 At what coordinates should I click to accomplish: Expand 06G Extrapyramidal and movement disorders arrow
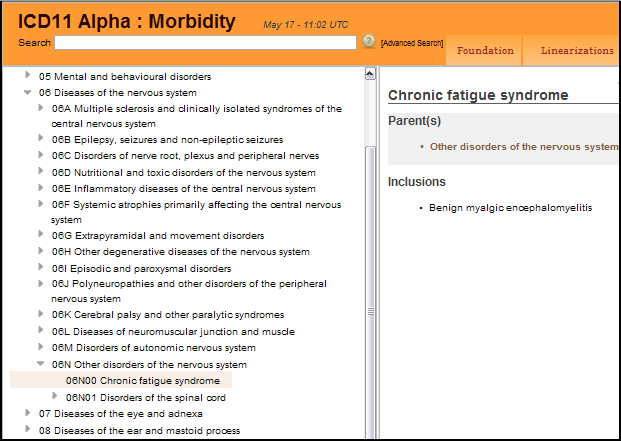coord(41,234)
